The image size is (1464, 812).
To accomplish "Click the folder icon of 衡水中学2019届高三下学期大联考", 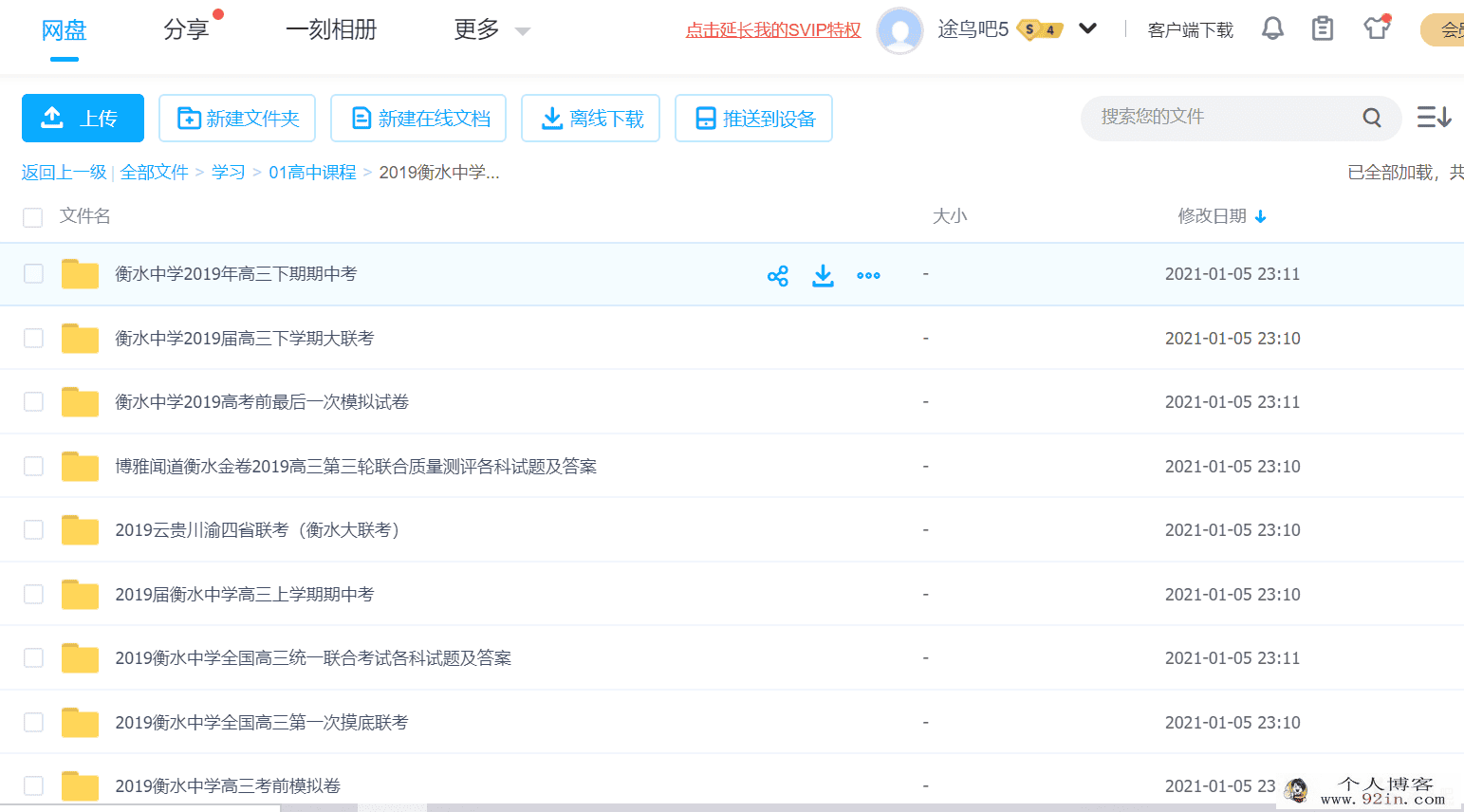I will coord(80,339).
